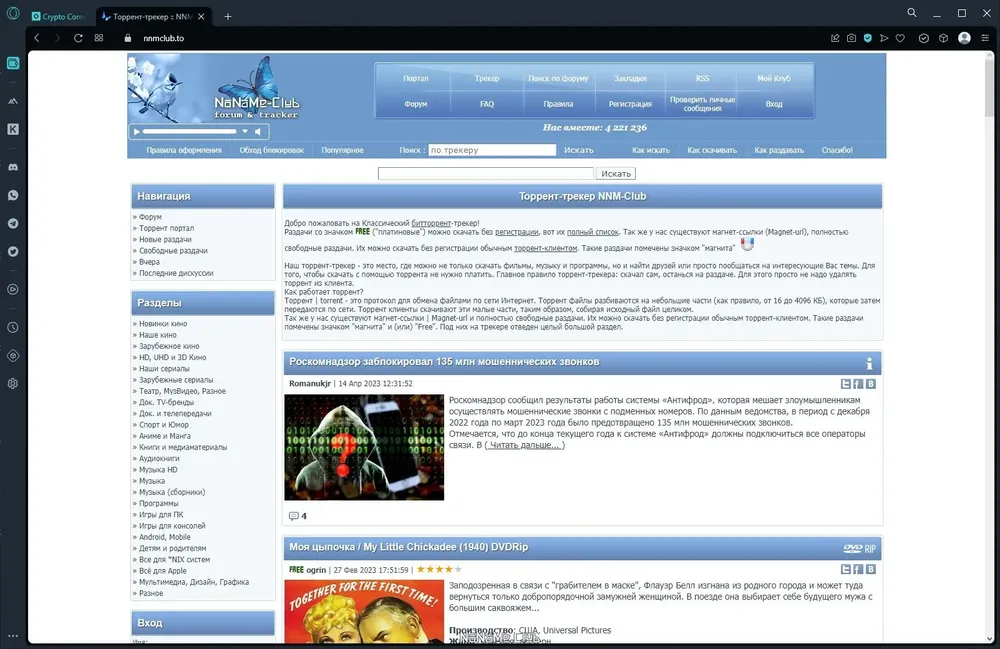Click the Вход menu item
This screenshot has height=649, width=1000.
(774, 104)
